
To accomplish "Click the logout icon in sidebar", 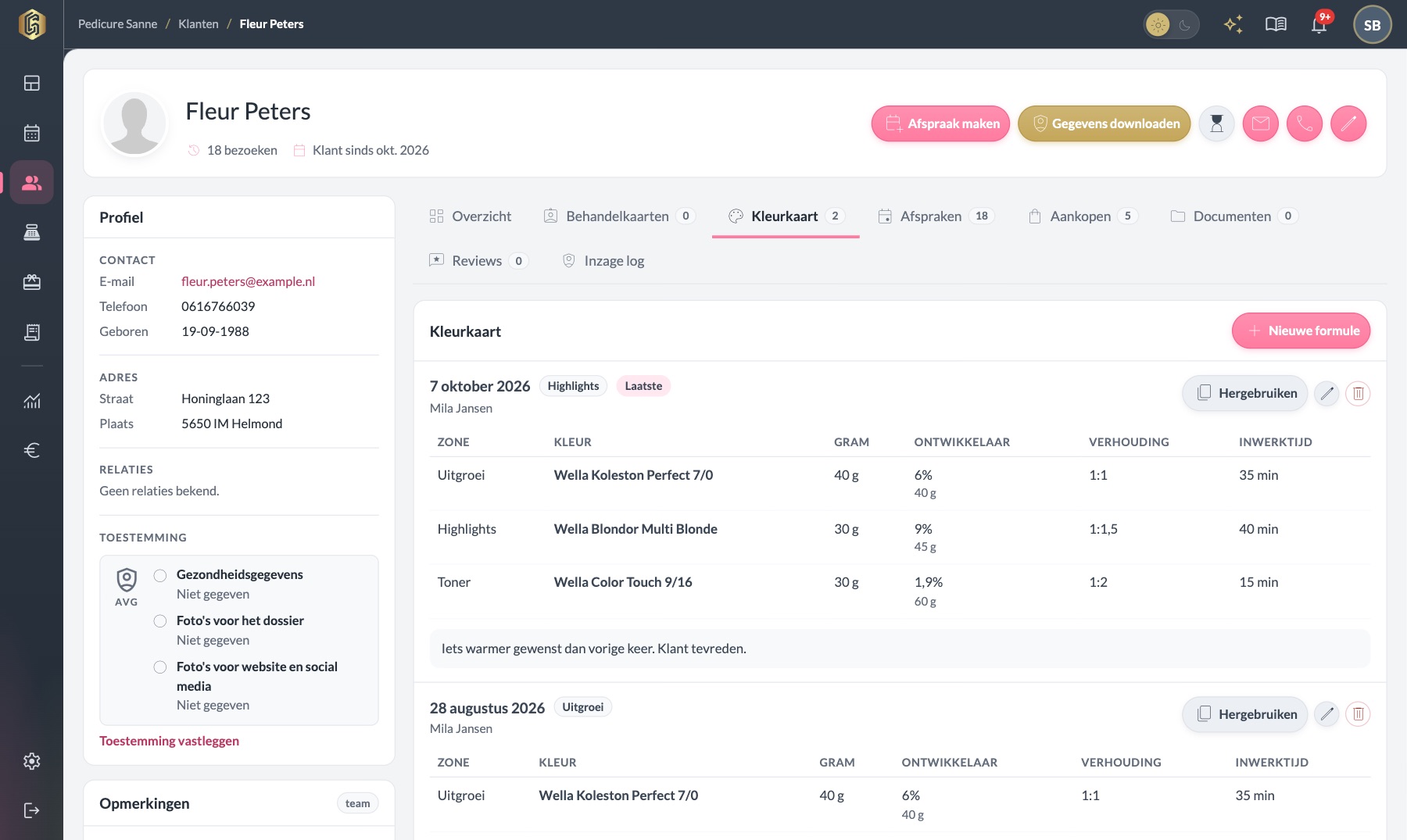I will click(x=31, y=810).
